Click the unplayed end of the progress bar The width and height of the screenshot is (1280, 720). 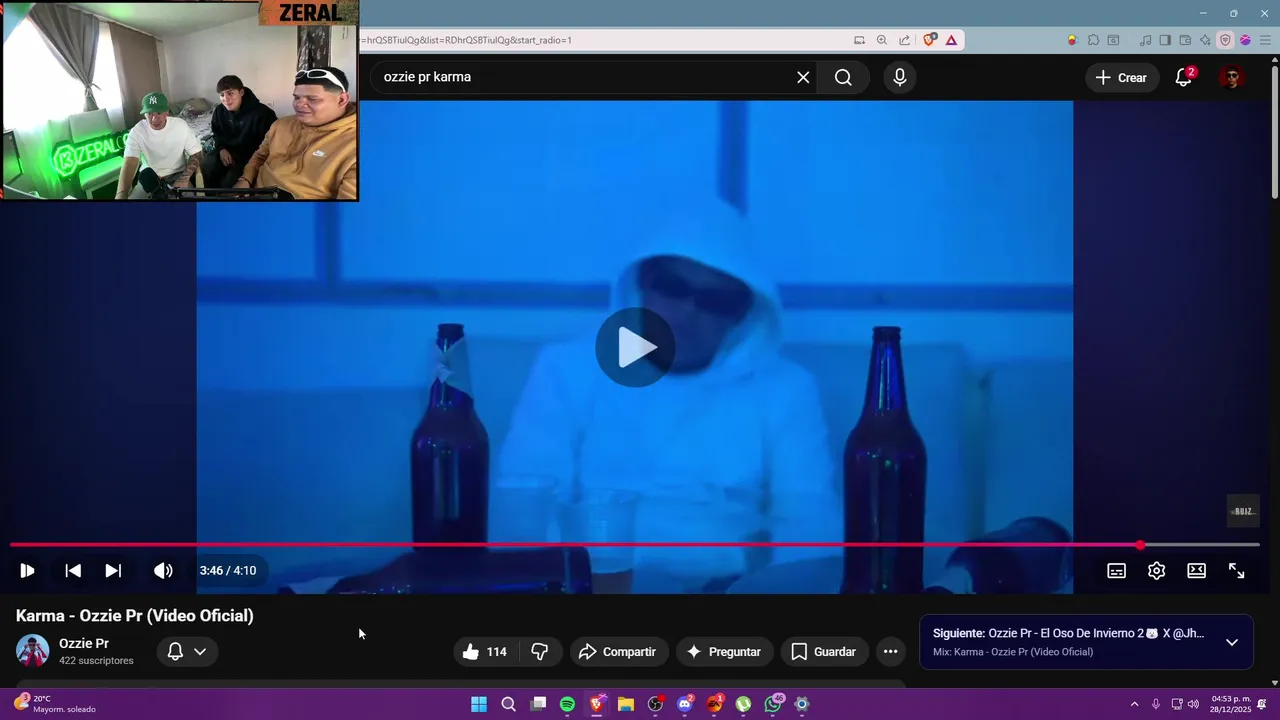[1202, 545]
